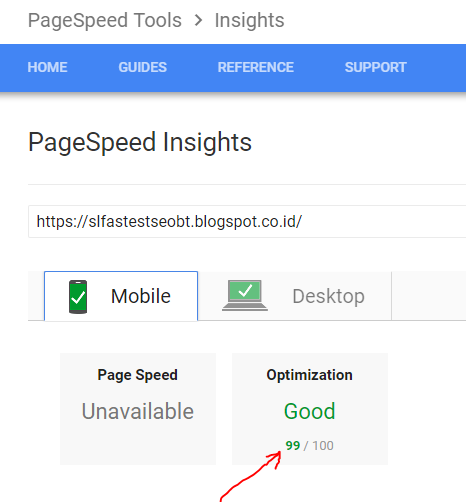The image size is (466, 502).
Task: Click the Unavailable page speed text
Action: tap(138, 411)
